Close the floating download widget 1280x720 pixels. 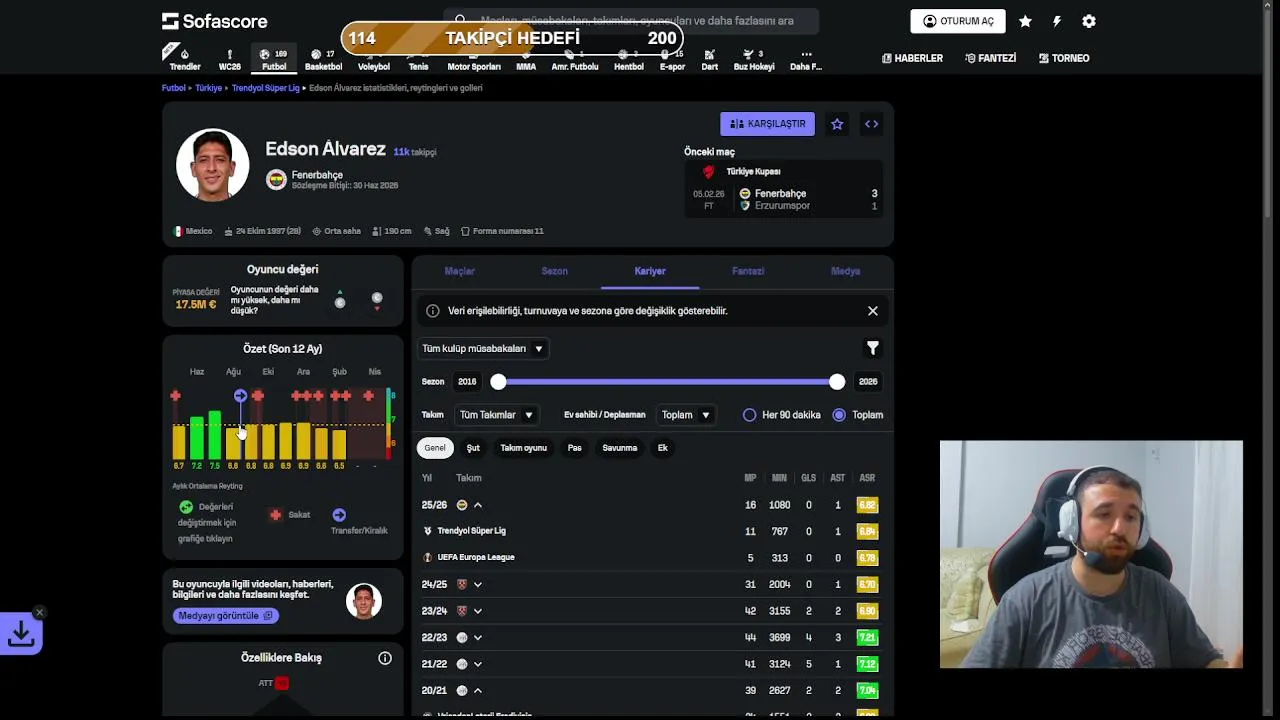[39, 612]
